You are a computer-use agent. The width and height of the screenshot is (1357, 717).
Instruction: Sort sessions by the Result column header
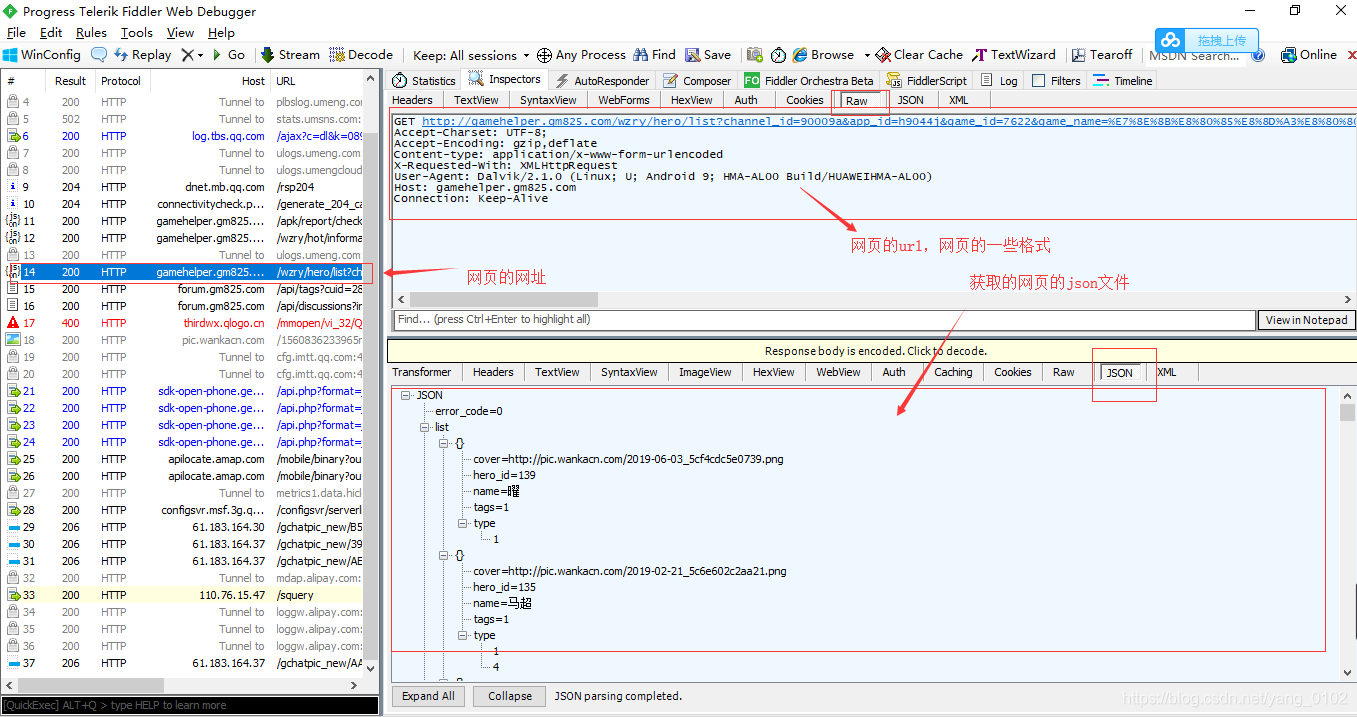(x=70, y=81)
